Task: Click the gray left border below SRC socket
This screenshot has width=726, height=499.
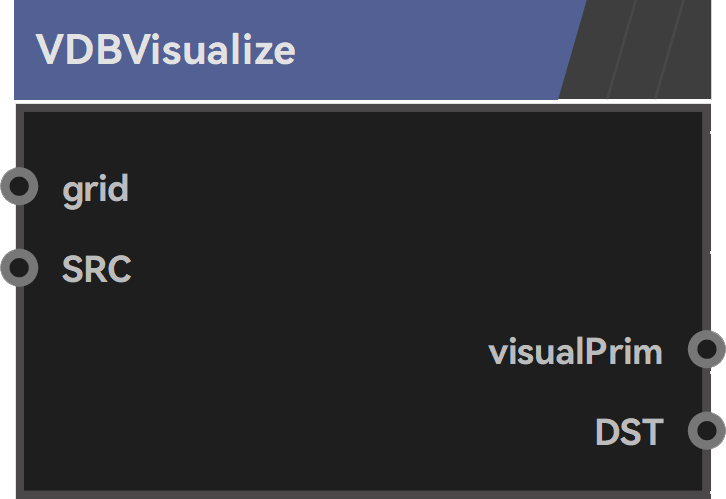Action: pyautogui.click(x=20, y=389)
